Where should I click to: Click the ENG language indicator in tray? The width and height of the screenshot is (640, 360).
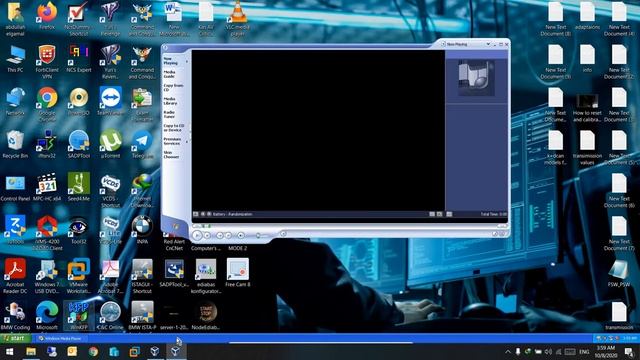584,351
